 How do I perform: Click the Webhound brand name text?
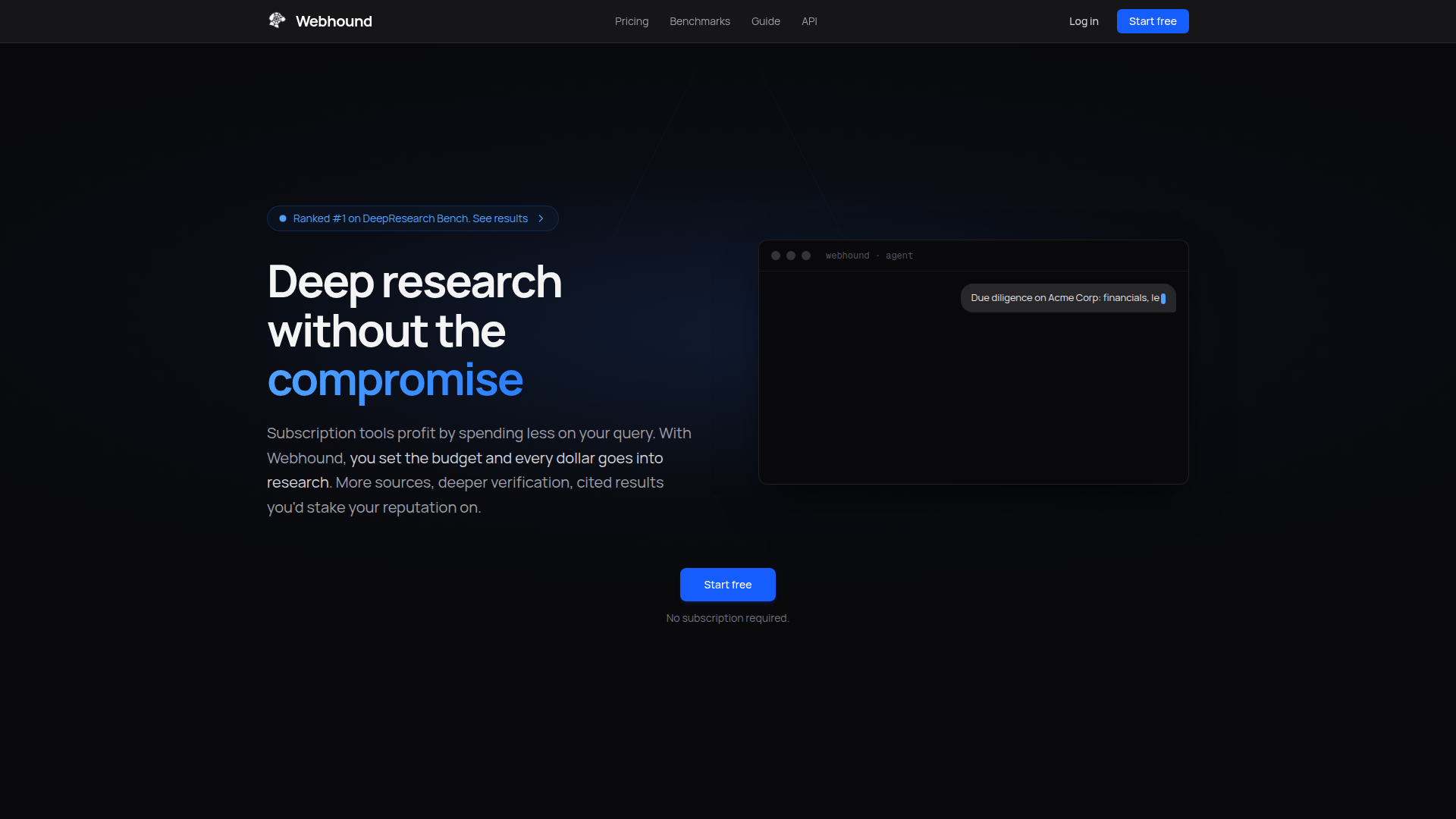click(x=334, y=21)
